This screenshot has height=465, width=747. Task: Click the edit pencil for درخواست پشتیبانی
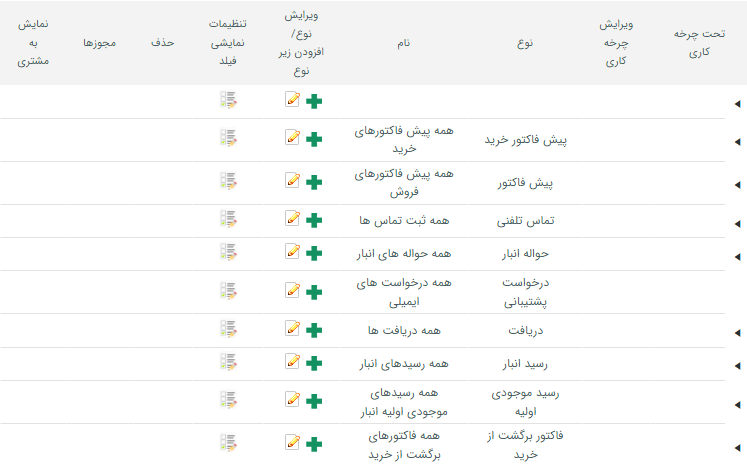292,291
